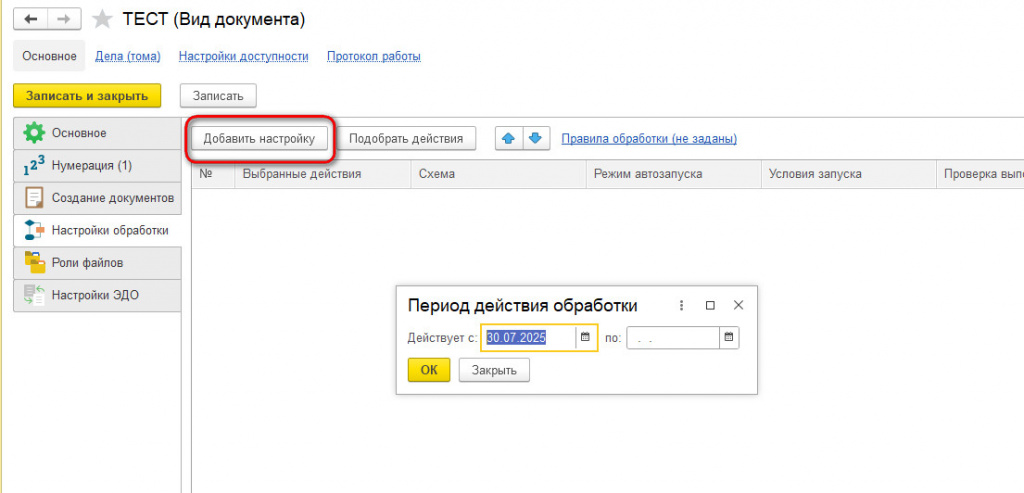Confirm the period with OK button
The height and width of the screenshot is (493, 1024).
pos(429,370)
